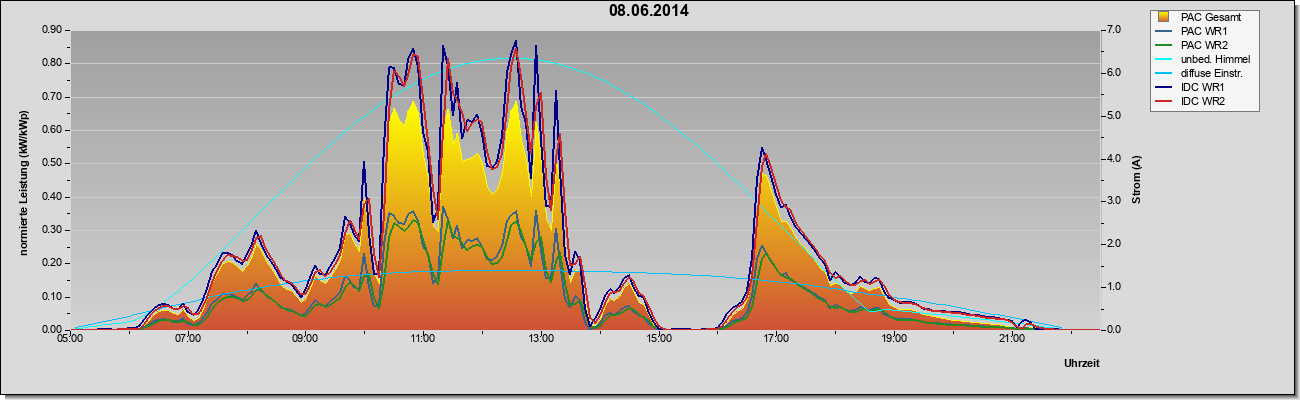Click the 17:00 time axis label
Image resolution: width=1300 pixels, height=400 pixels.
click(776, 339)
